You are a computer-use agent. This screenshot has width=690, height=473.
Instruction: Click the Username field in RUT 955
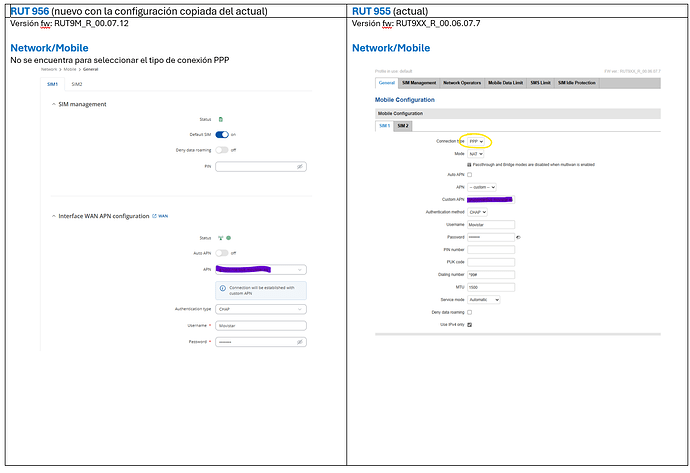(x=491, y=225)
